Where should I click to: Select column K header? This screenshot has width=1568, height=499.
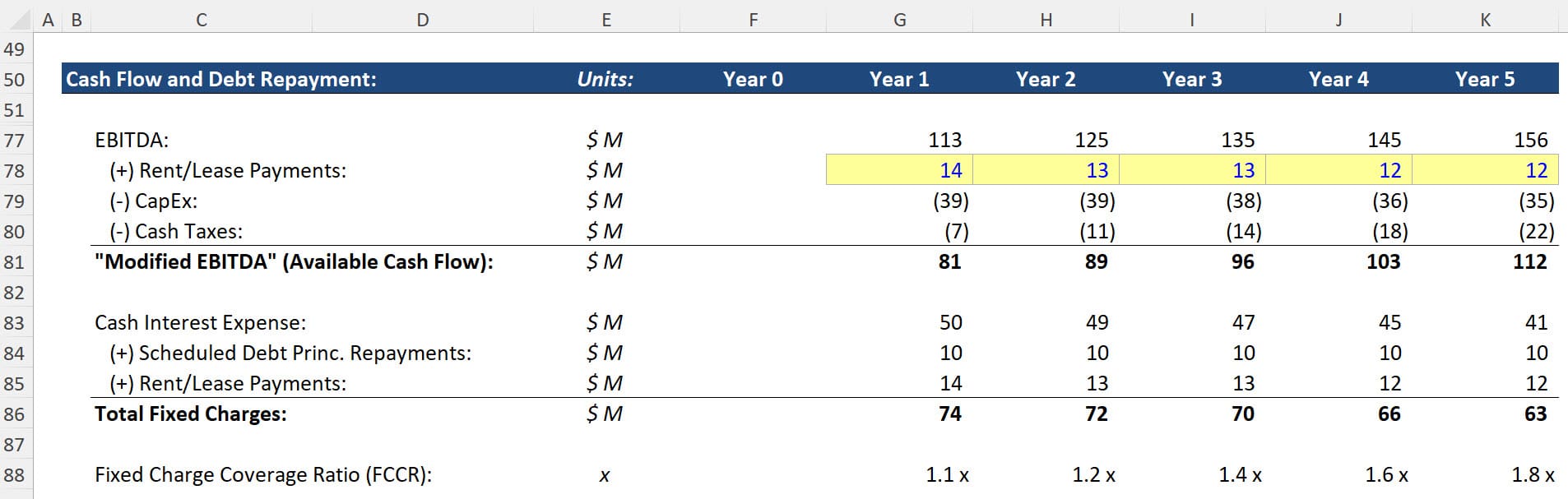[1485, 20]
